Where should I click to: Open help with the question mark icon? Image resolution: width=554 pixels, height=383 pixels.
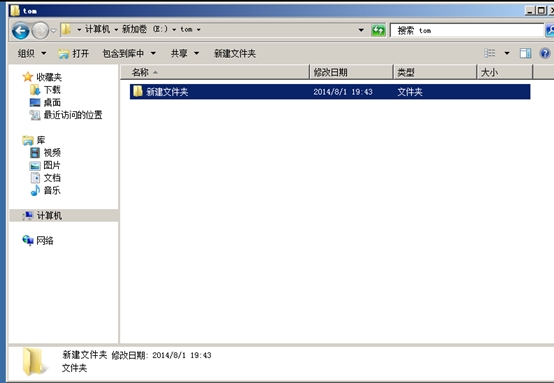click(545, 53)
